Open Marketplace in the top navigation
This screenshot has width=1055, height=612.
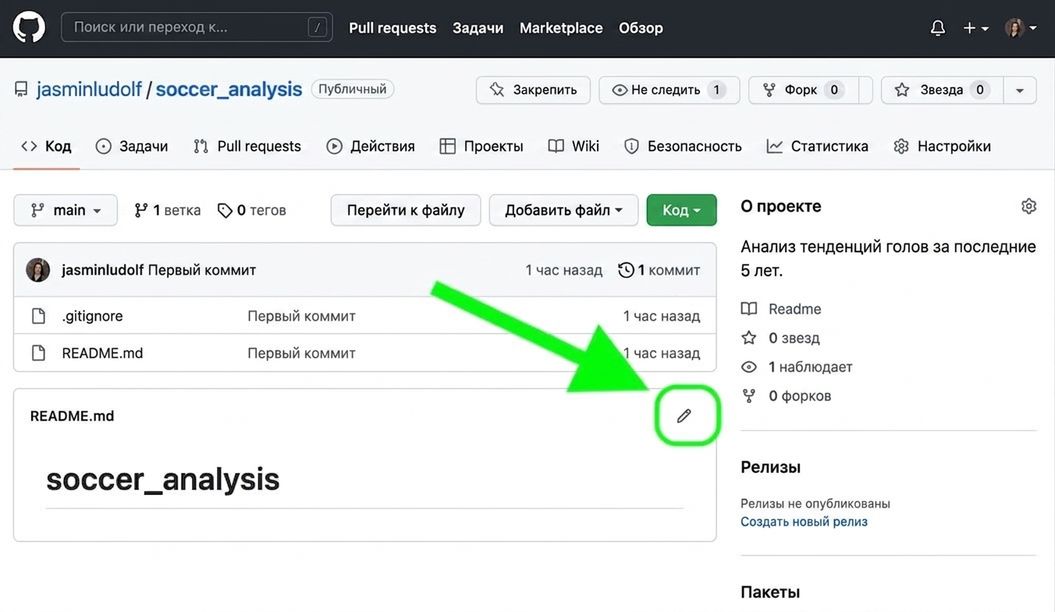561,28
